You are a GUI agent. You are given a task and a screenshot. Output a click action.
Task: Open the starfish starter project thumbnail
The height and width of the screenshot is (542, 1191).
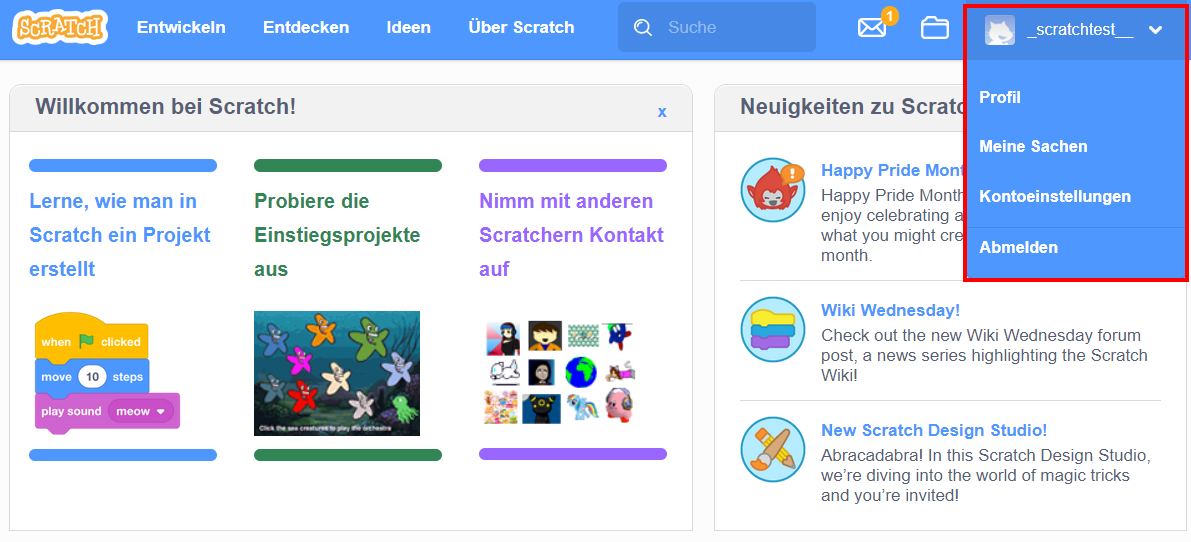pos(337,373)
